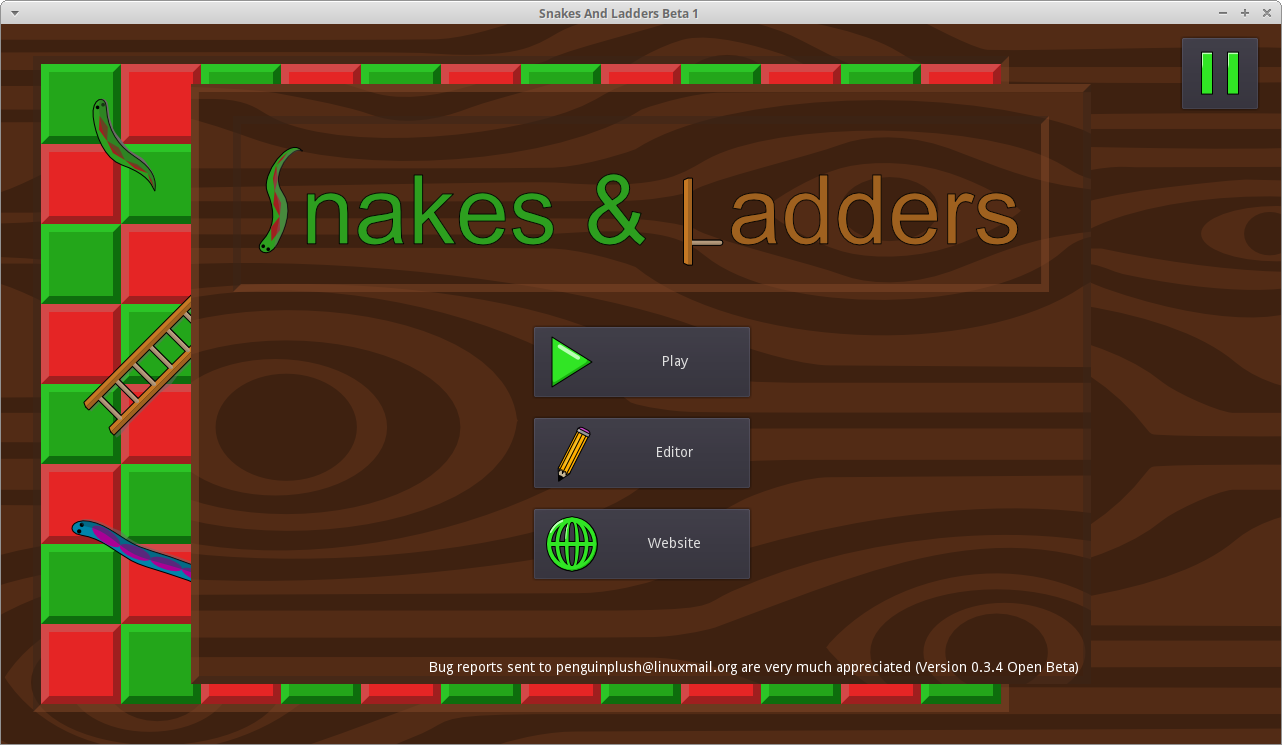Start a game via the Play label
The width and height of the screenshot is (1282, 745).
click(x=674, y=362)
